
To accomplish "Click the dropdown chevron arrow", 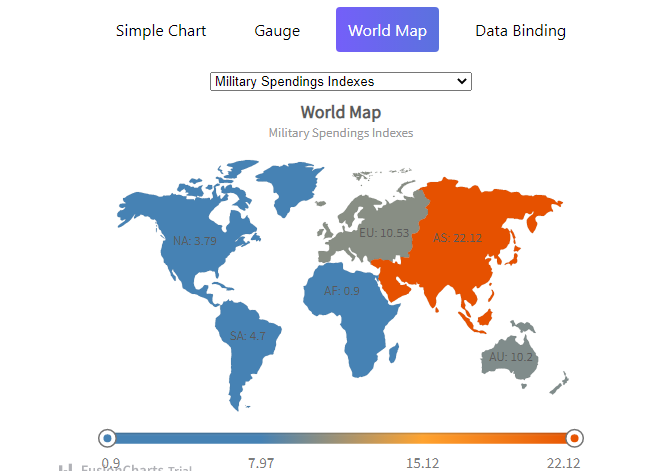I will coord(462,81).
